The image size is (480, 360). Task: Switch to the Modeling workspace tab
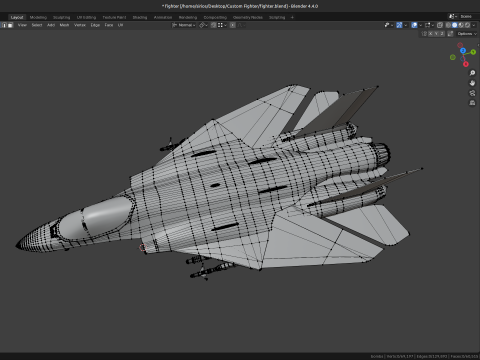pos(38,17)
